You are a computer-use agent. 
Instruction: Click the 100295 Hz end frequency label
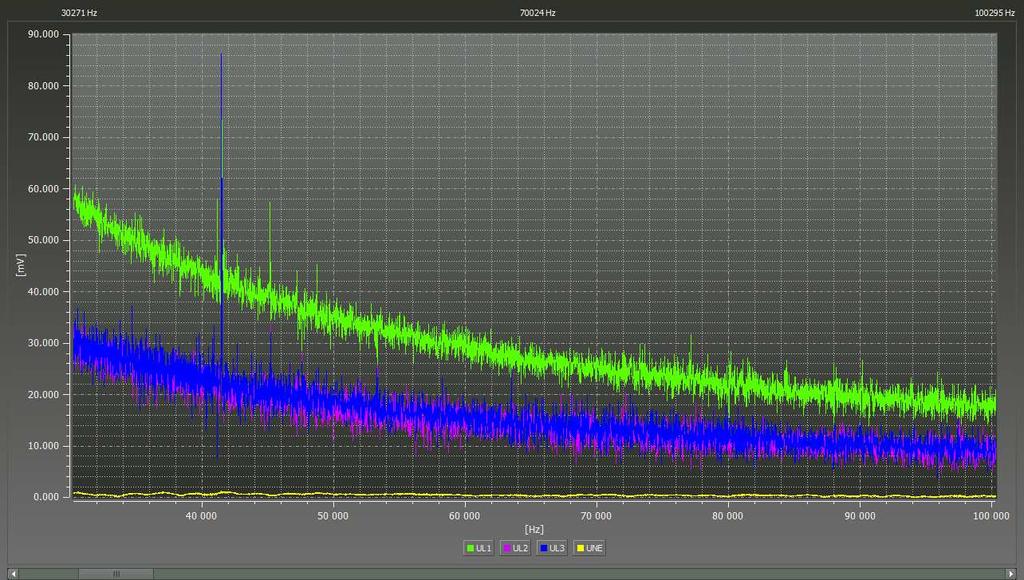pos(995,12)
